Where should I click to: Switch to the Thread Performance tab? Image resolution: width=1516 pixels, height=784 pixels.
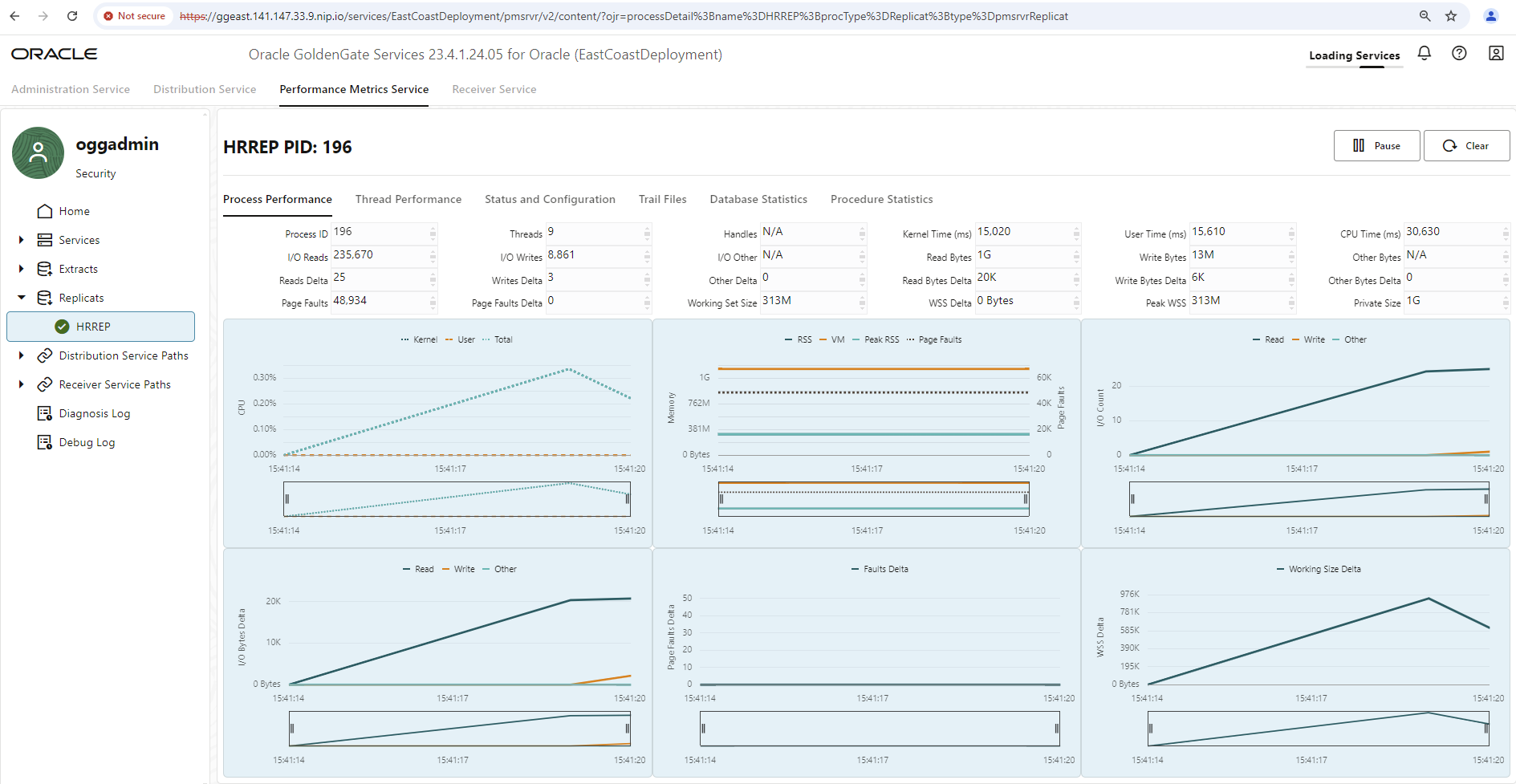(x=408, y=199)
